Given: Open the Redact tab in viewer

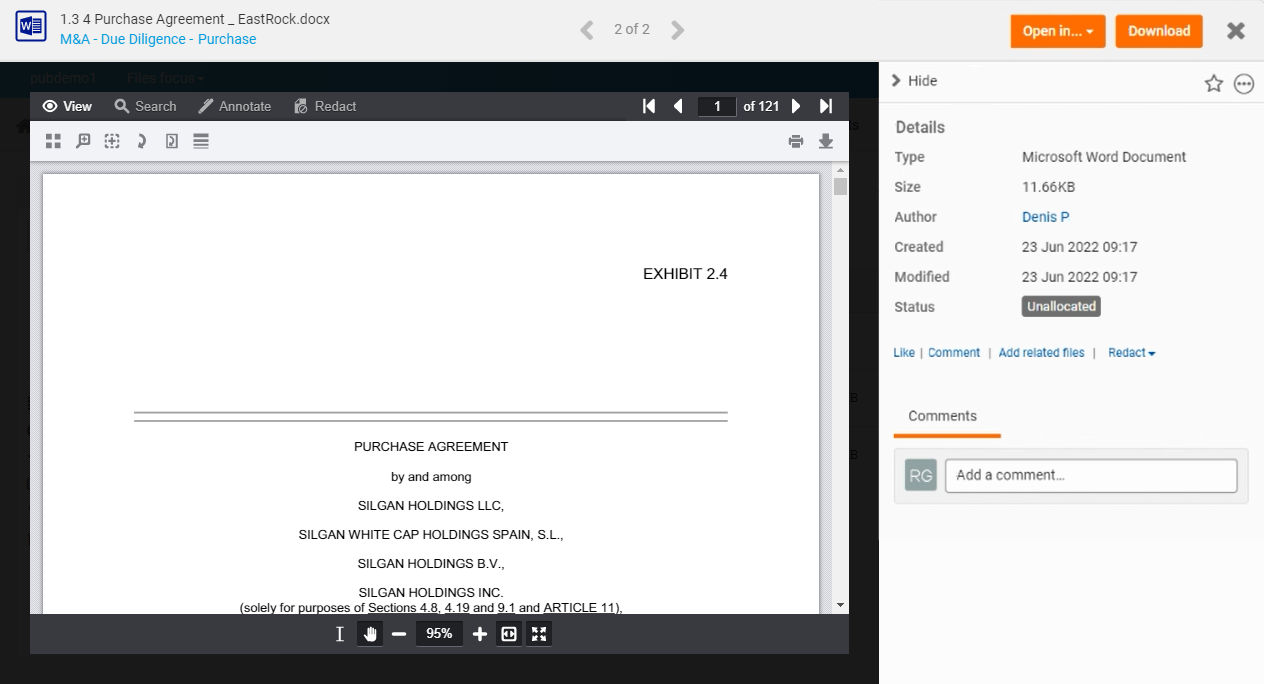Looking at the screenshot, I should [325, 106].
